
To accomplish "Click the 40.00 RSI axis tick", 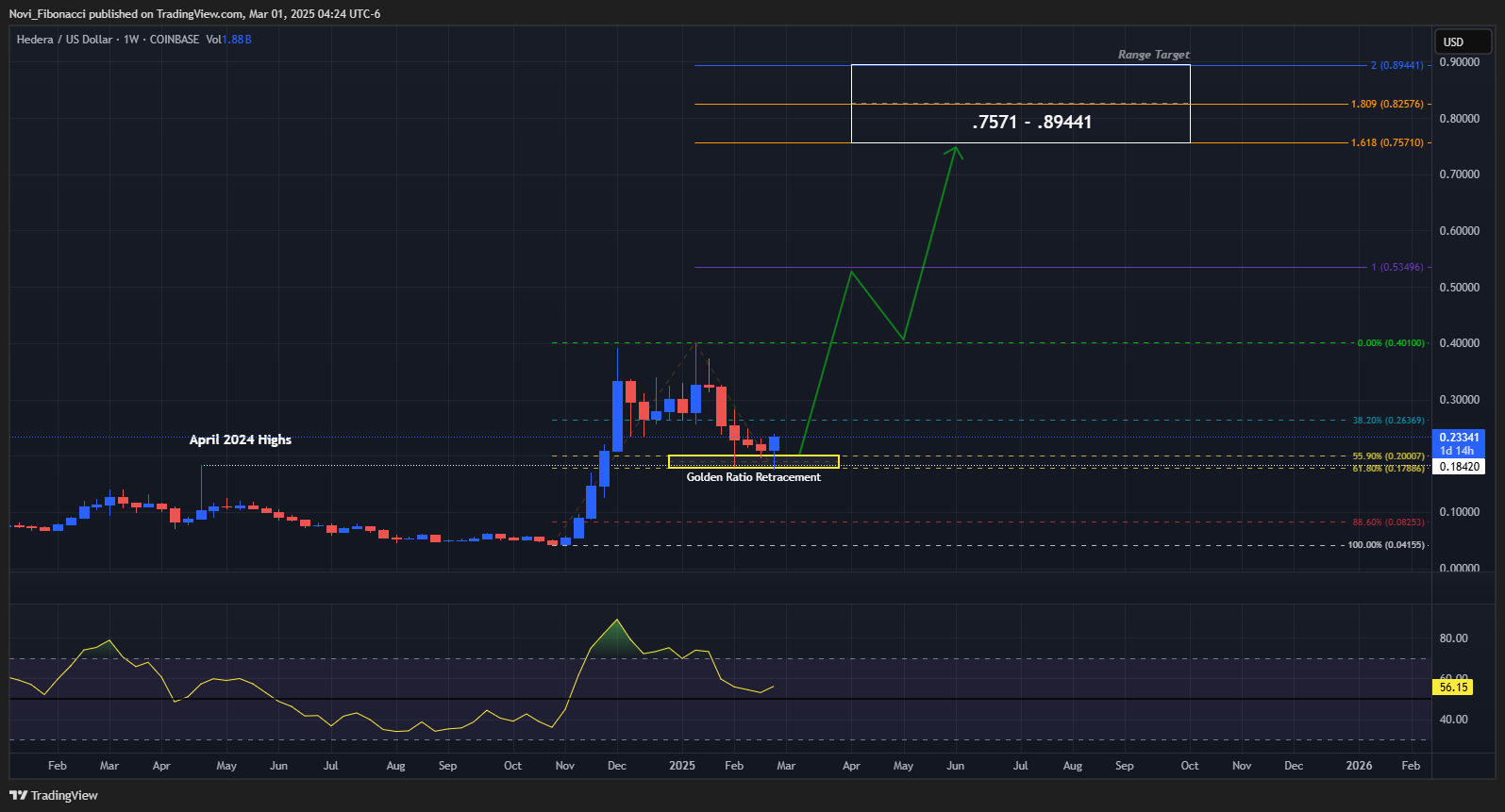I will click(1453, 720).
